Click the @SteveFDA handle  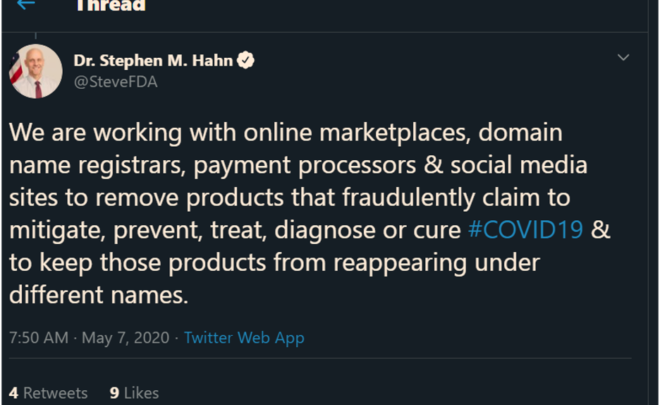point(115,82)
